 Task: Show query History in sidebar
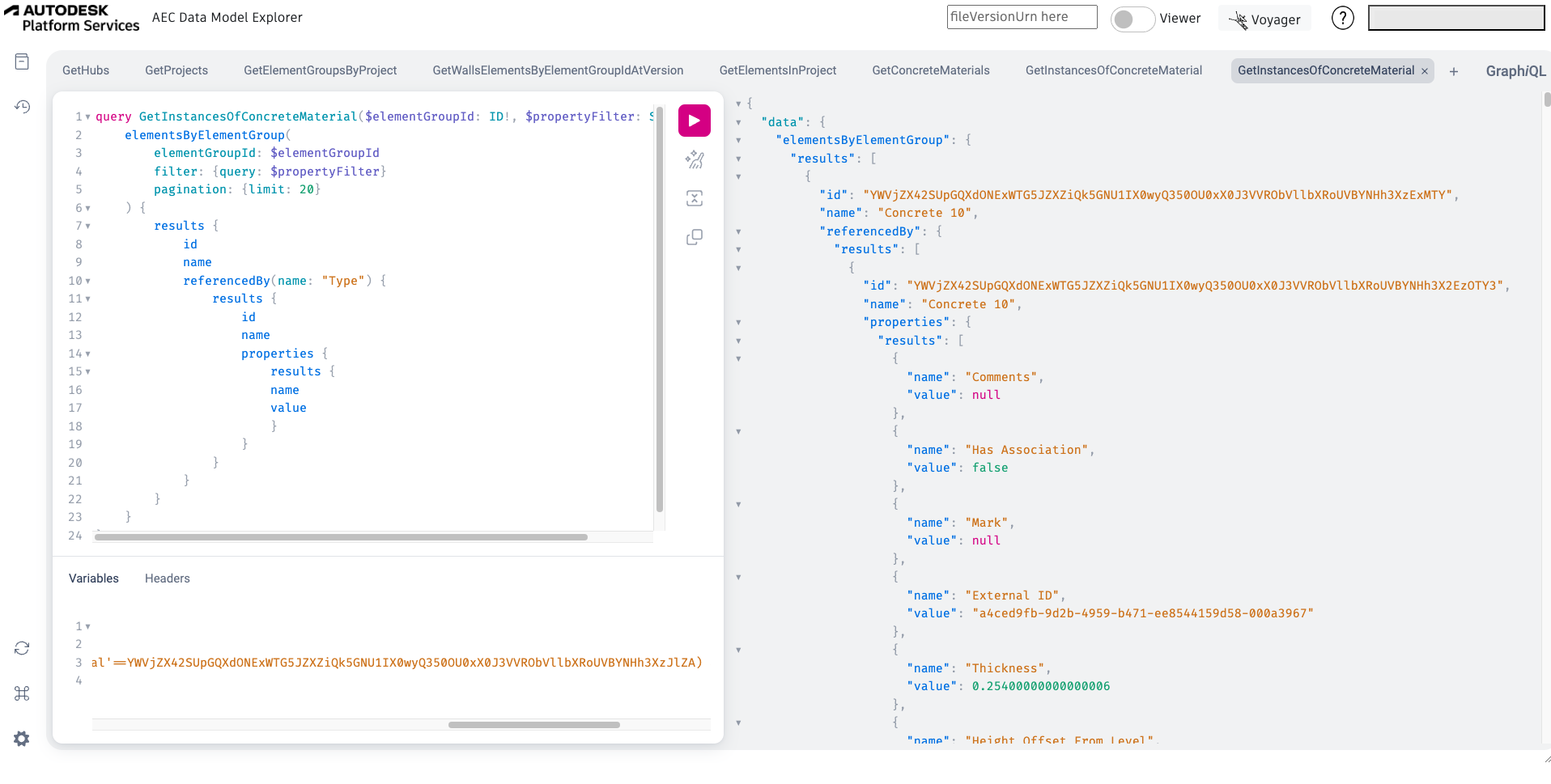(x=22, y=107)
